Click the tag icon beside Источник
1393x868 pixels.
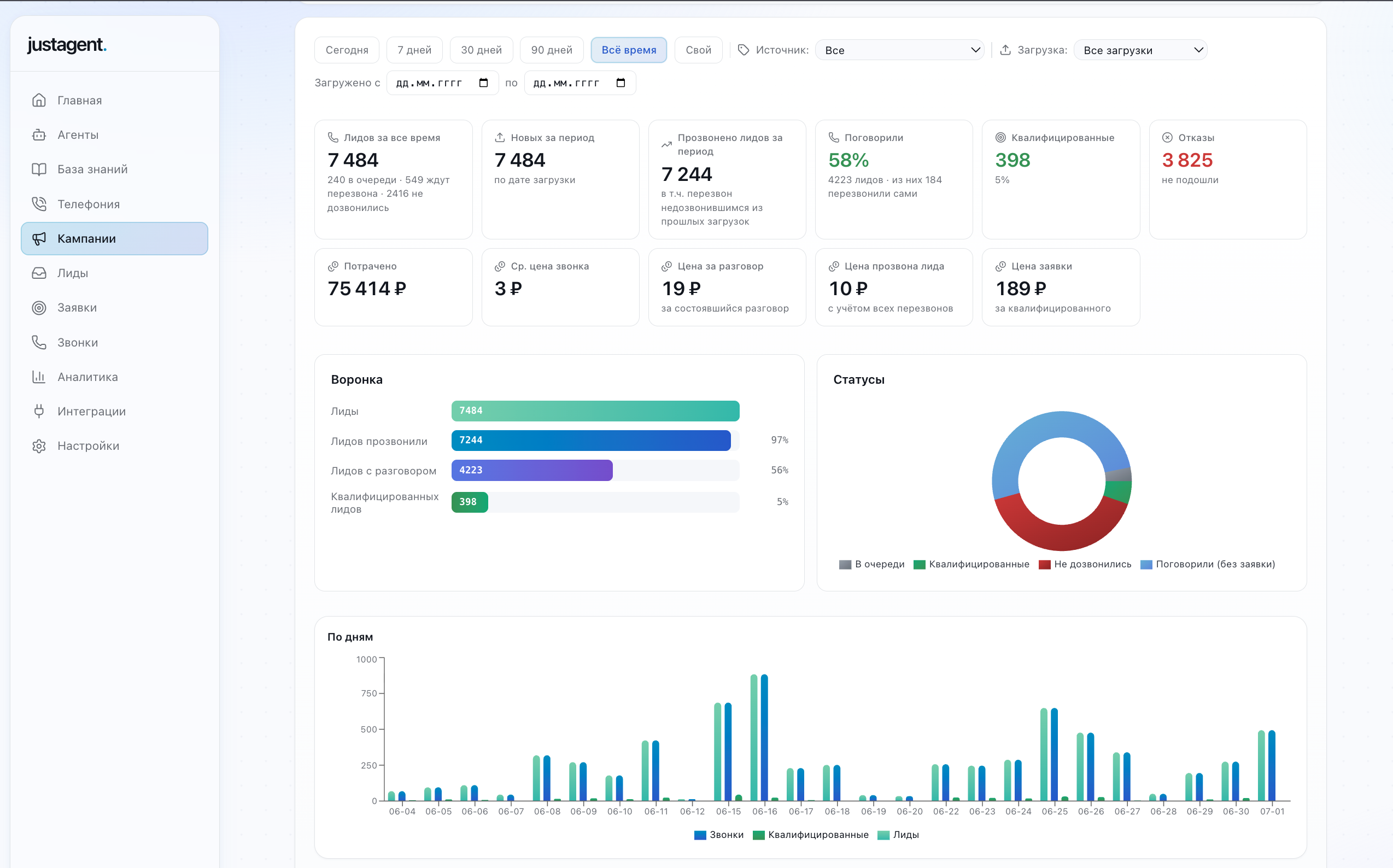pyautogui.click(x=744, y=50)
